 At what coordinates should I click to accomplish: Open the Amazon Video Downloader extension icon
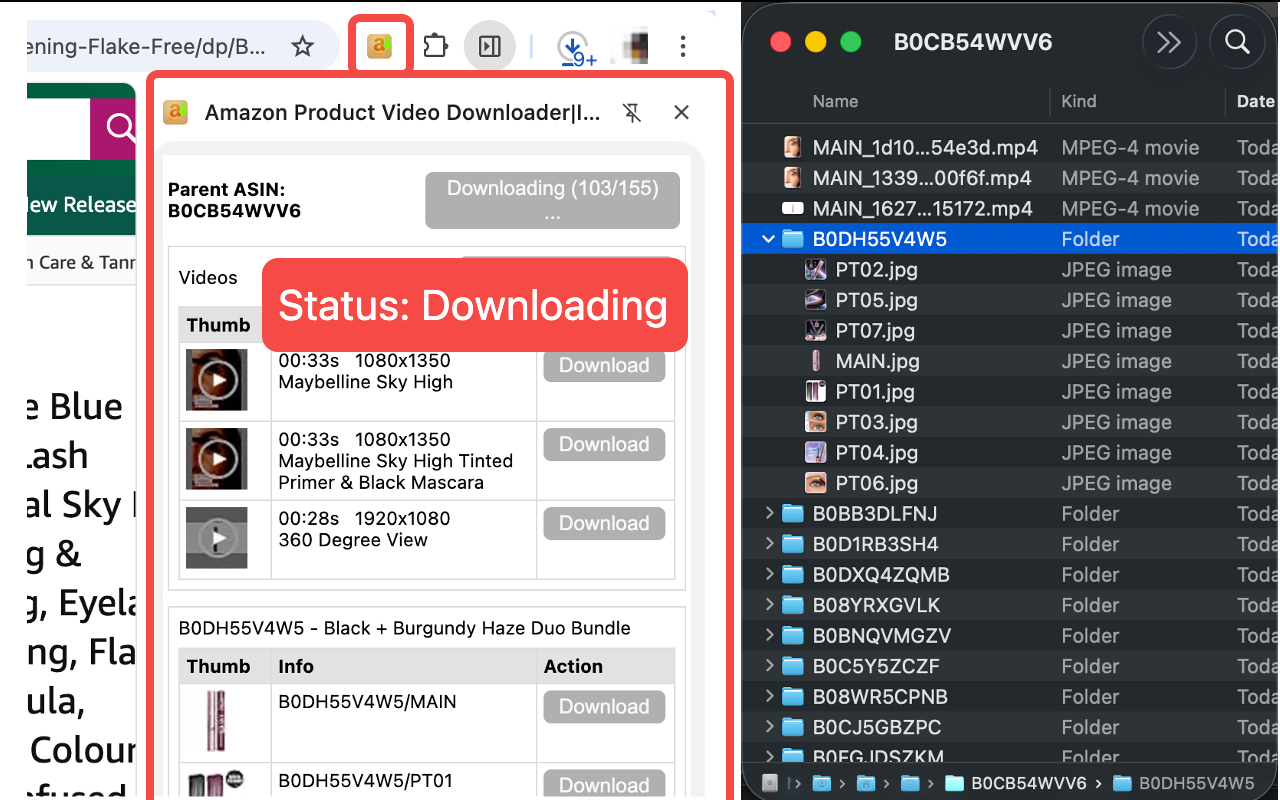click(x=379, y=46)
